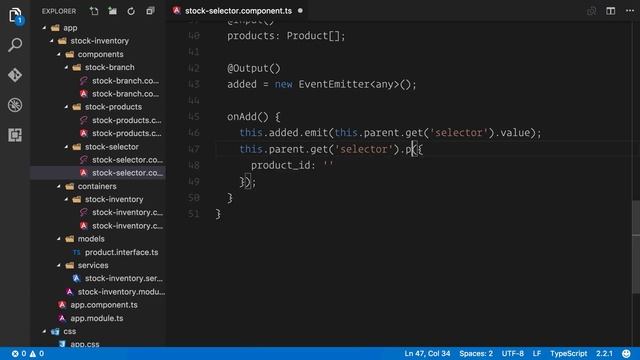This screenshot has width=640, height=360.
Task: Collapse the css folder
Action: tap(44, 332)
